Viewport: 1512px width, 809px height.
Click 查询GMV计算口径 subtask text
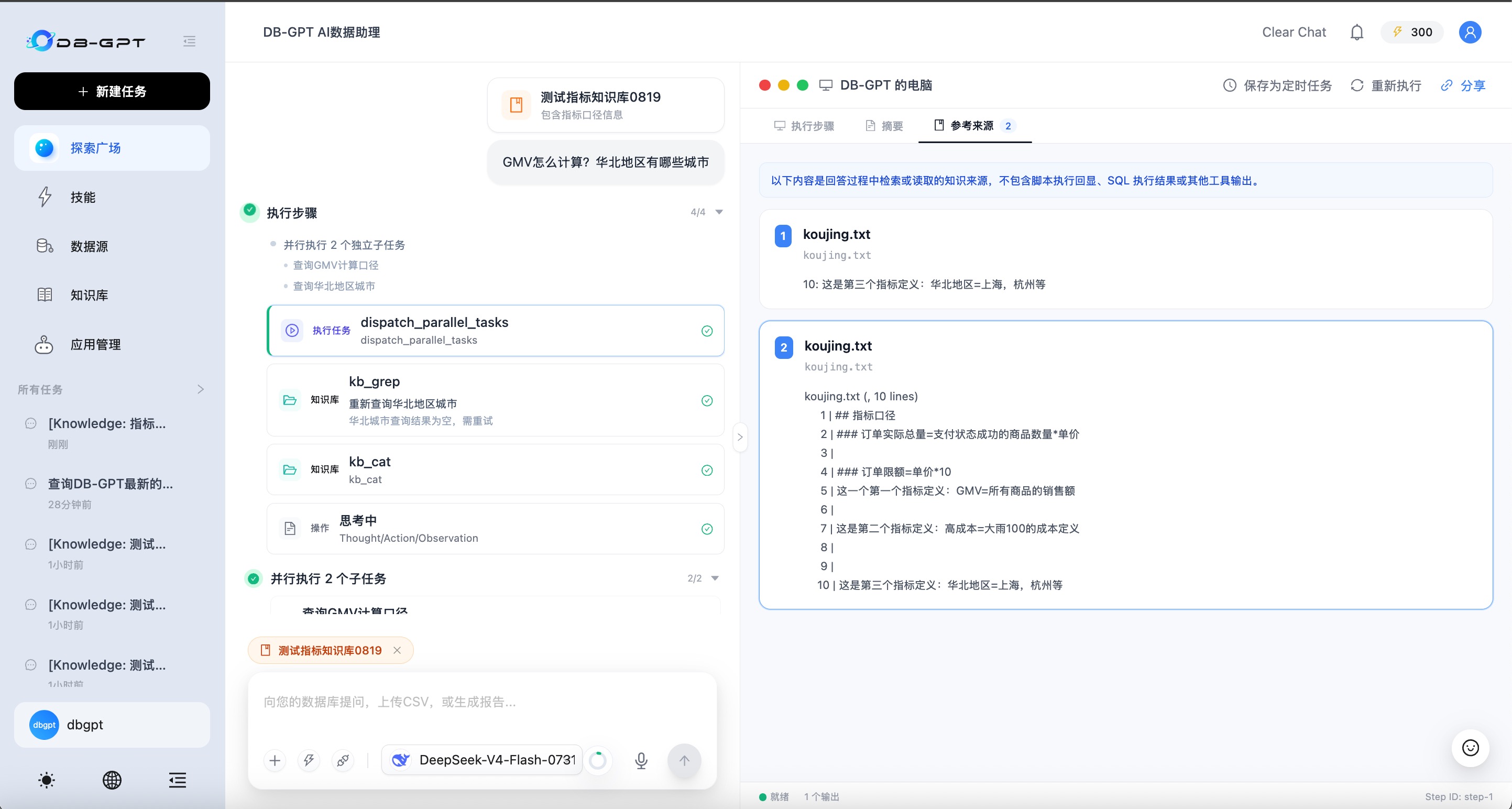coord(336,265)
